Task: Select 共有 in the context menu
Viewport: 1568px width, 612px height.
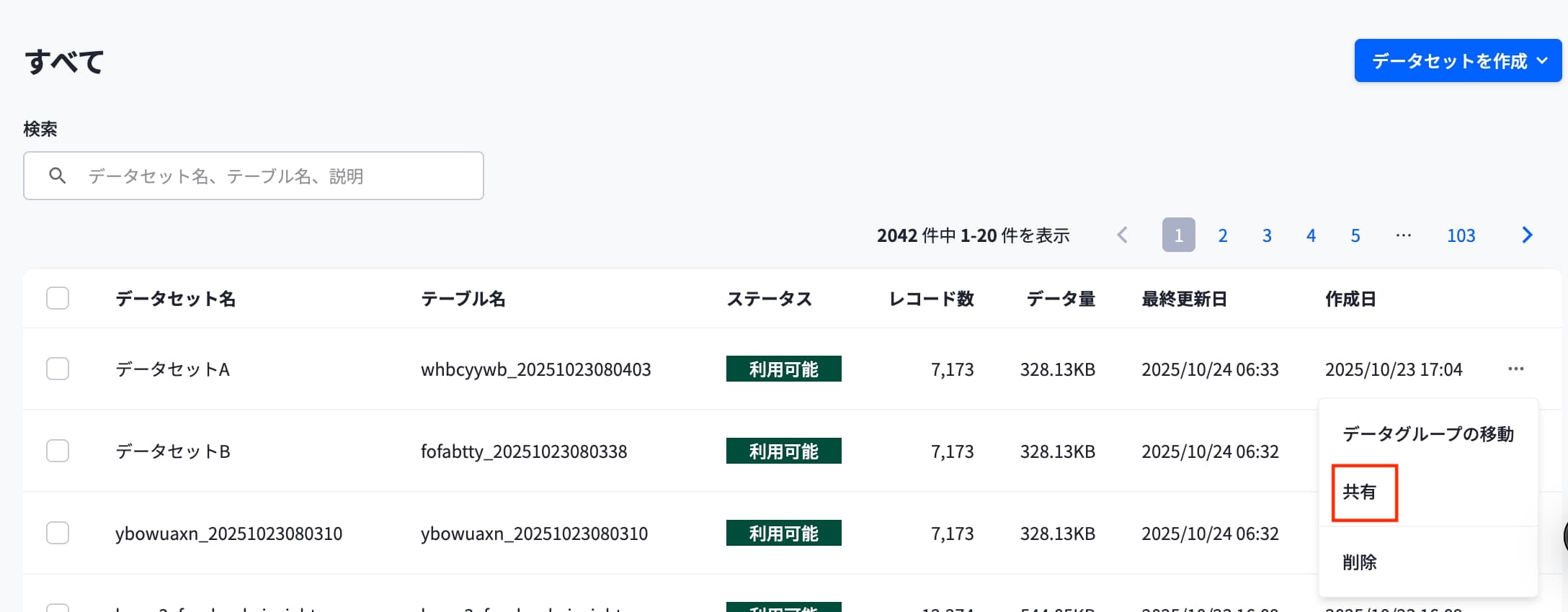Action: pyautogui.click(x=1359, y=492)
